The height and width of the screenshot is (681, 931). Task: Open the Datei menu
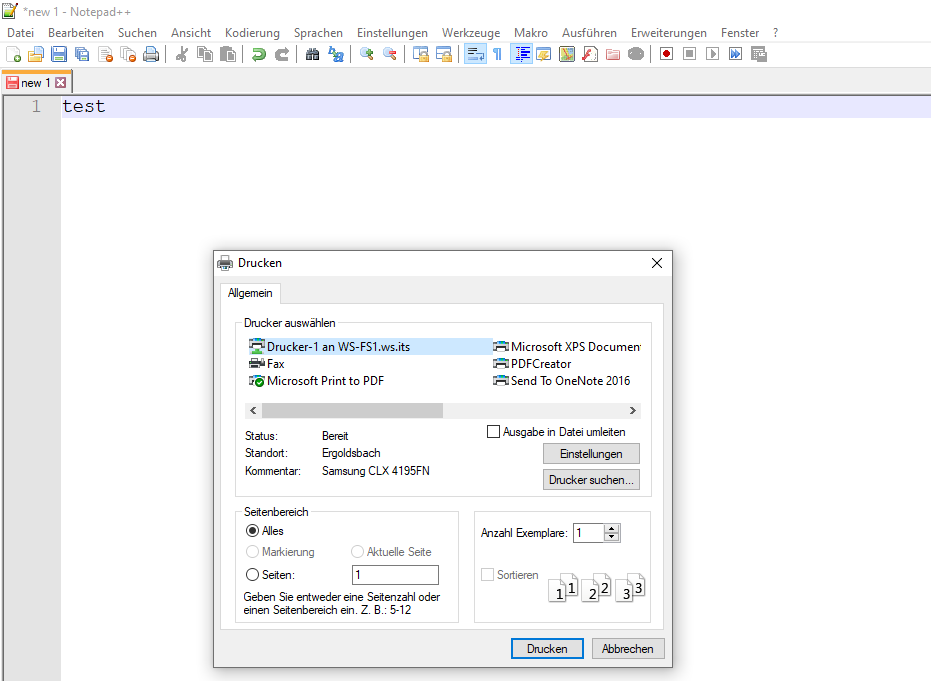(x=20, y=33)
